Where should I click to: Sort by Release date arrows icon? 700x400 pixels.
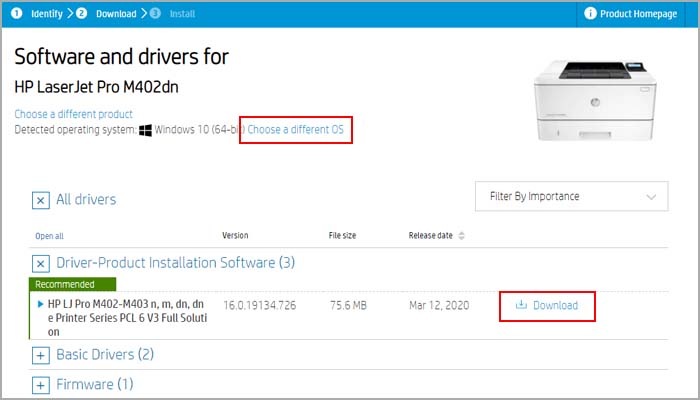point(462,236)
